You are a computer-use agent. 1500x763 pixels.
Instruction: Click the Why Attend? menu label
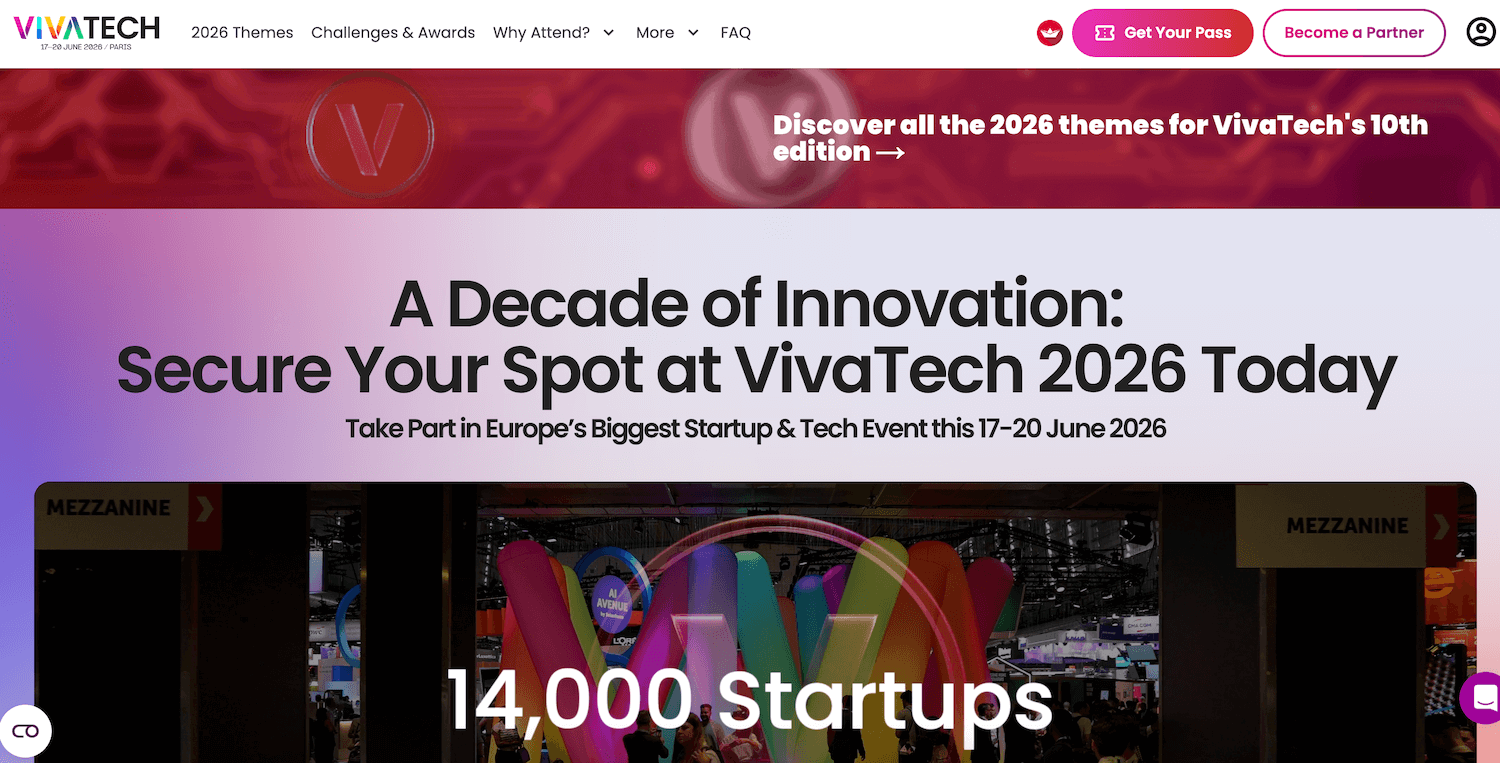[x=541, y=33]
